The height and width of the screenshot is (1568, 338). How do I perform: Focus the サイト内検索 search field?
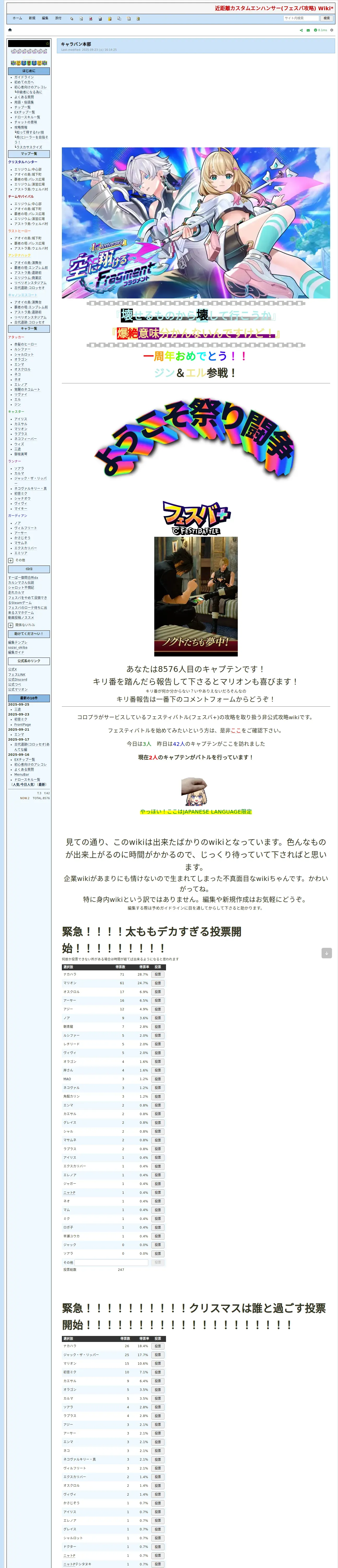[x=301, y=18]
